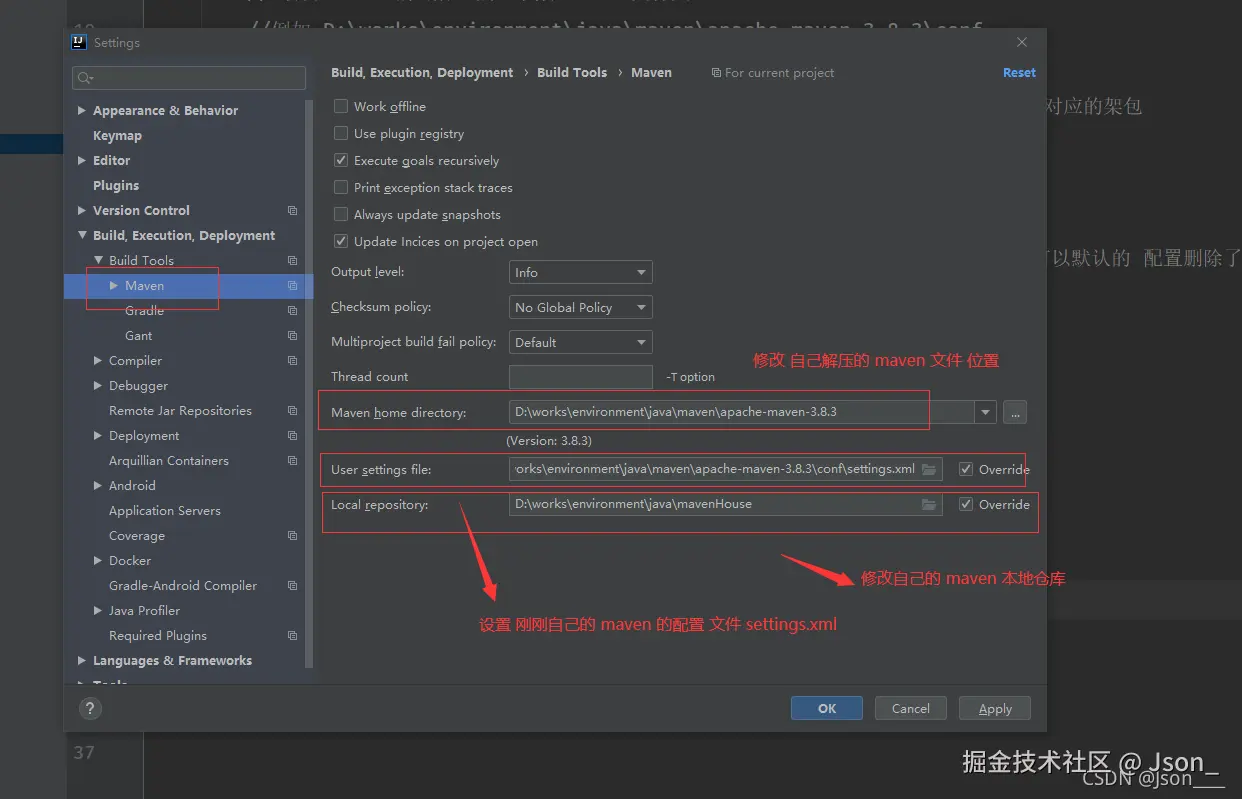Expand the Editor tree node
Image resolution: width=1242 pixels, height=799 pixels.
[82, 160]
